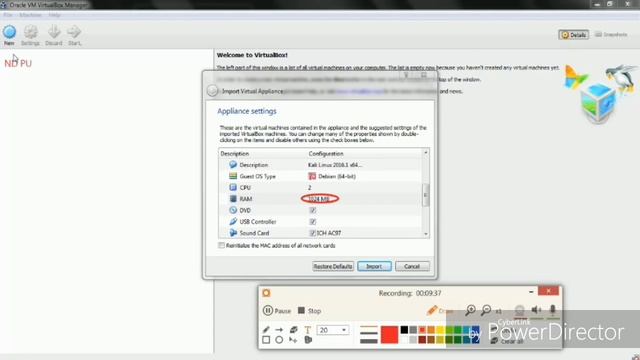Click the zoom out magnifier in recorder
Viewport: 640px width, 360px height.
(486, 310)
